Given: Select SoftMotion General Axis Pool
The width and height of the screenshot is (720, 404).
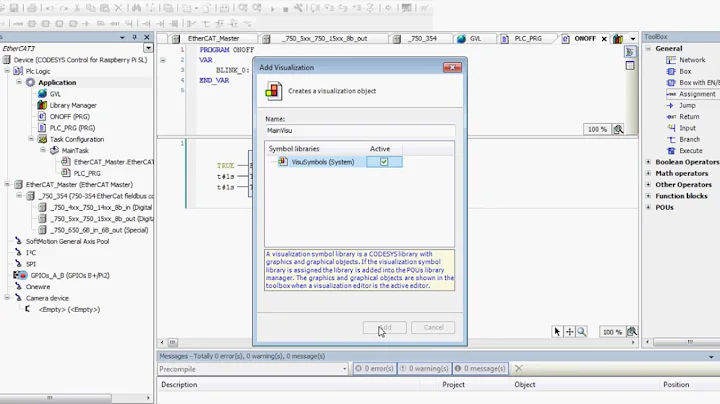Looking at the screenshot, I should [x=67, y=241].
